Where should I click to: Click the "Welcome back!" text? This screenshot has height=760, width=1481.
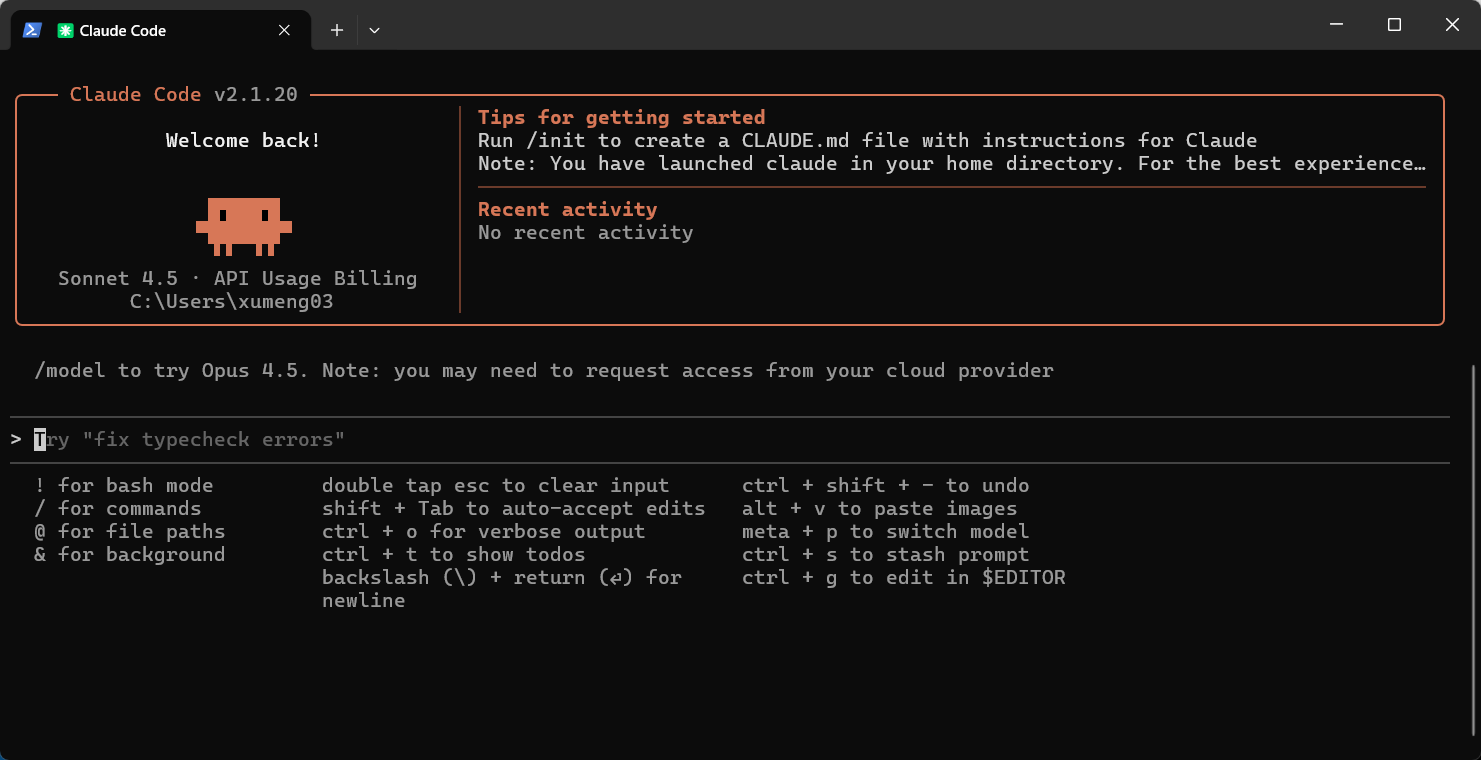(x=243, y=140)
